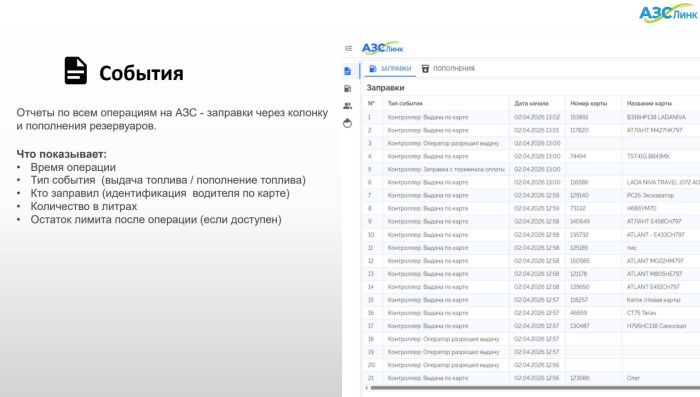This screenshot has width=700, height=397.
Task: Select card number 74494
Action: tap(578, 156)
